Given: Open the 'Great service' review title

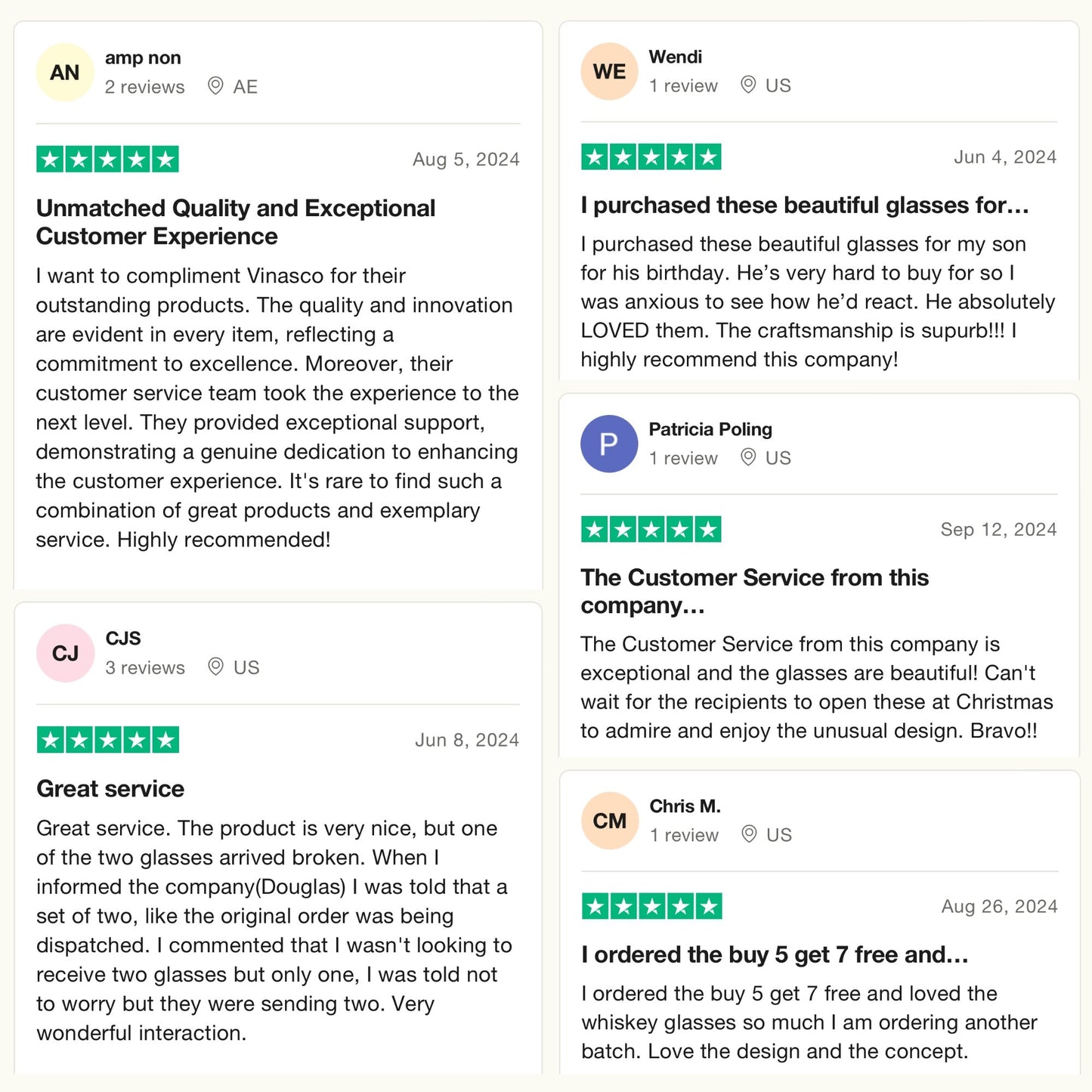Looking at the screenshot, I should pos(110,789).
